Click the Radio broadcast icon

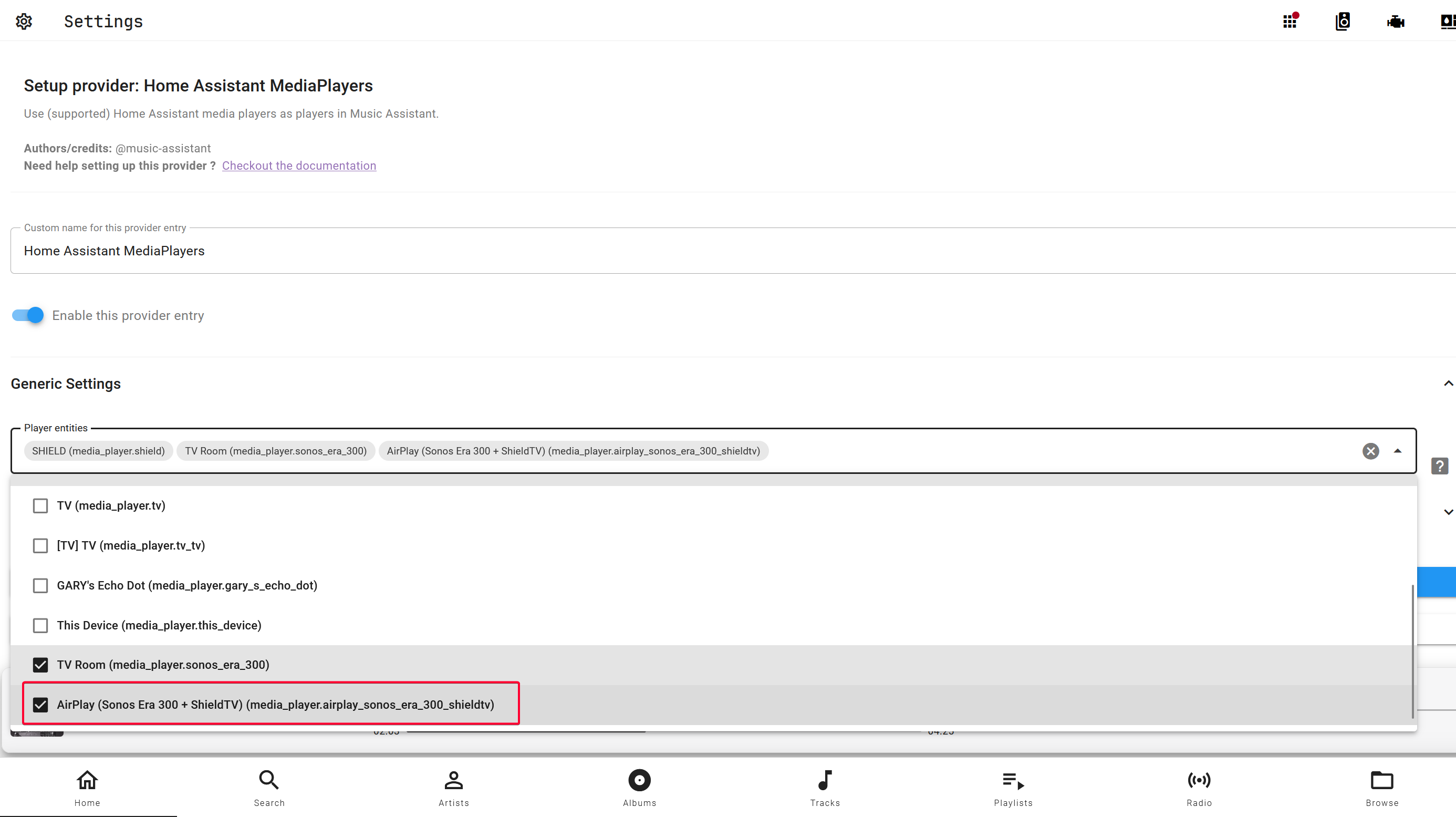tap(1199, 780)
